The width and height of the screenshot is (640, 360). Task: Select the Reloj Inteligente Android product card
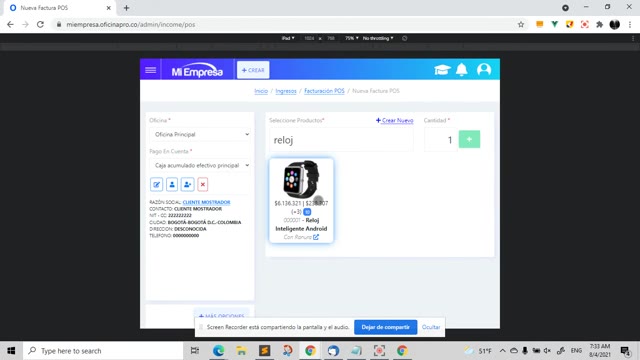(301, 200)
